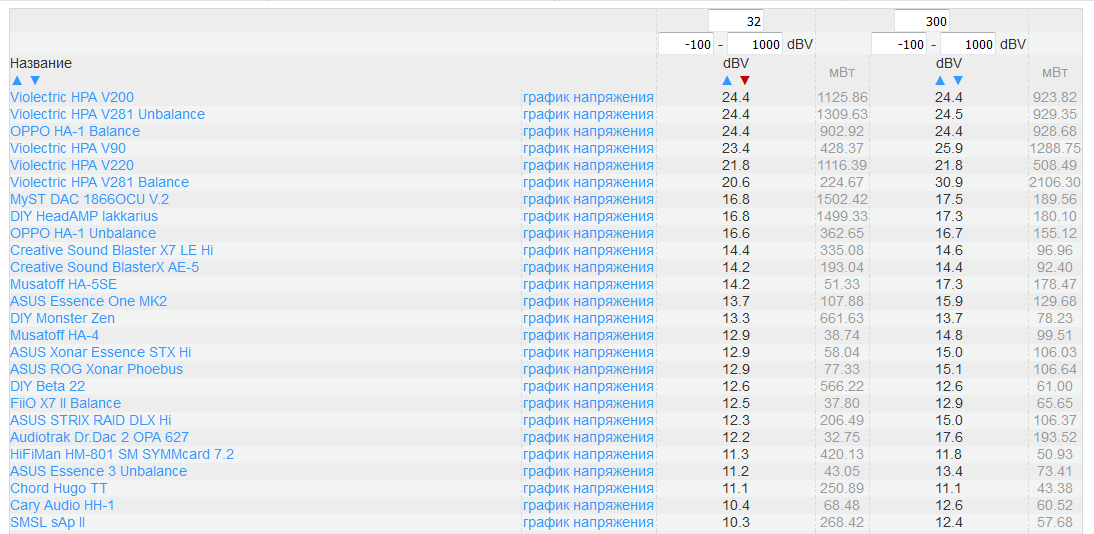Open ASUS Essence One MK2 link
The height and width of the screenshot is (534, 1094).
coord(89,301)
